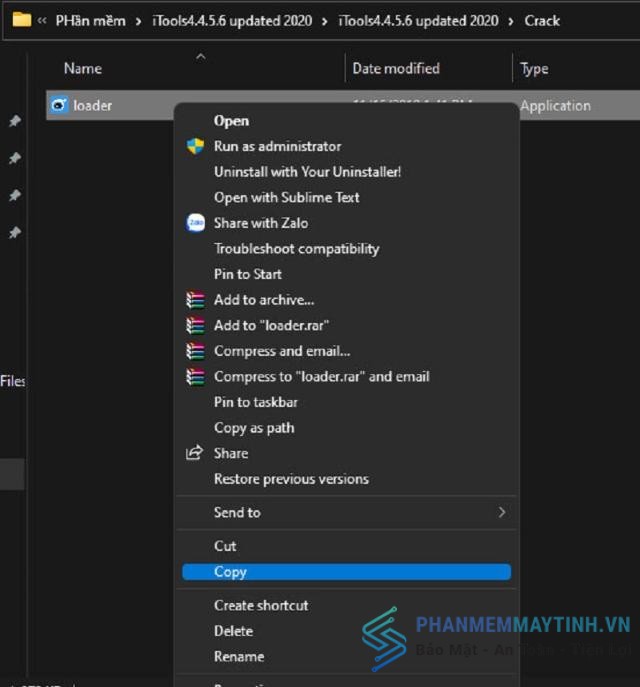Click the second iTools4.4.5.6 updated 2020 breadcrumb
This screenshot has height=687, width=640.
418,21
